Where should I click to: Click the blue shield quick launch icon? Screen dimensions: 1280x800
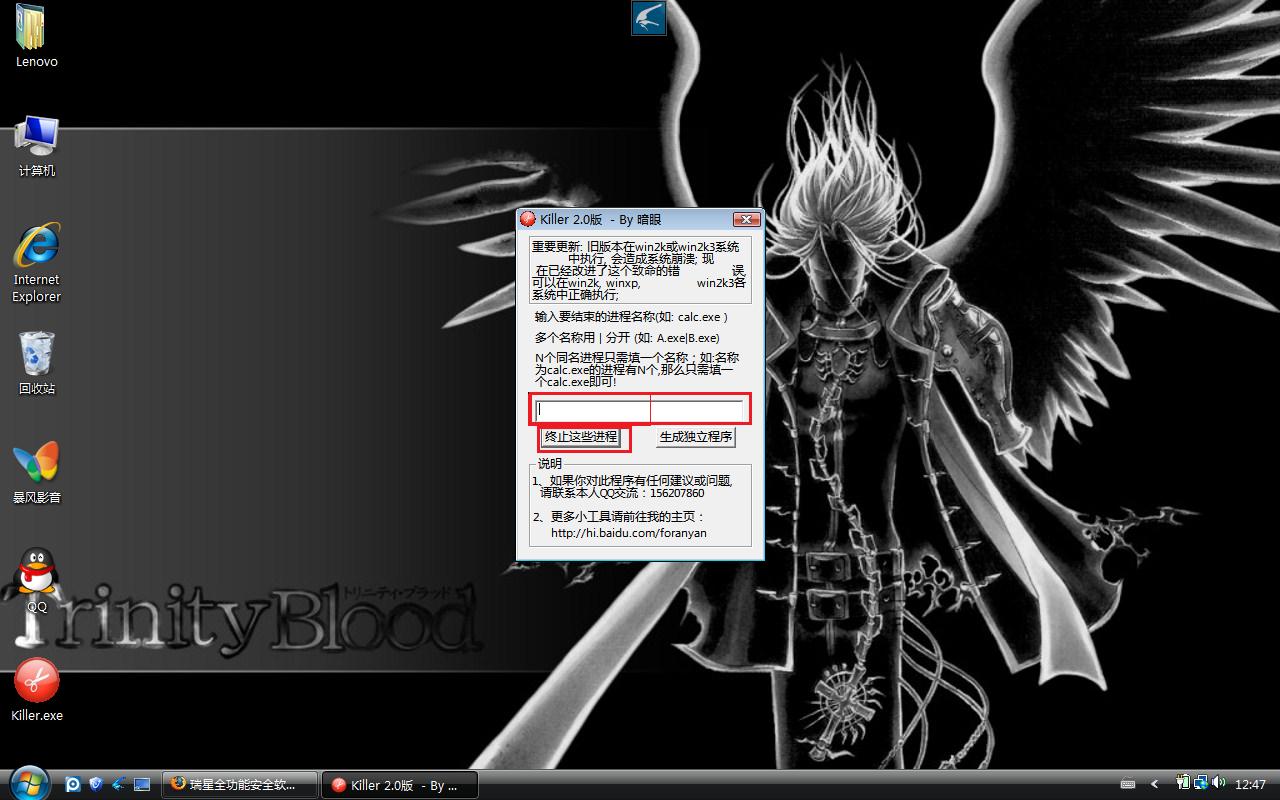click(x=96, y=785)
